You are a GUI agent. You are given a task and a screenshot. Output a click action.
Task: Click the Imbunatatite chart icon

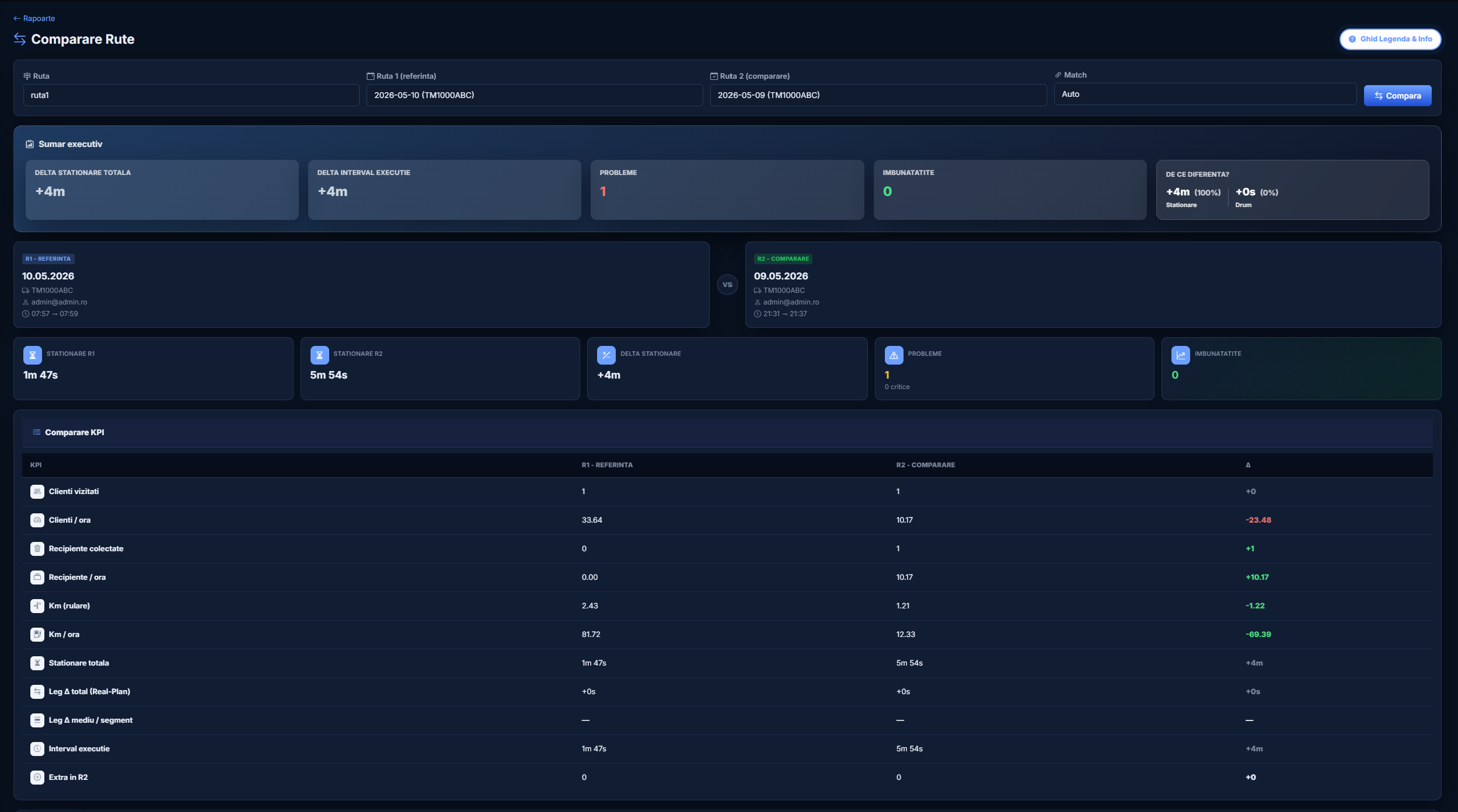coord(1180,355)
